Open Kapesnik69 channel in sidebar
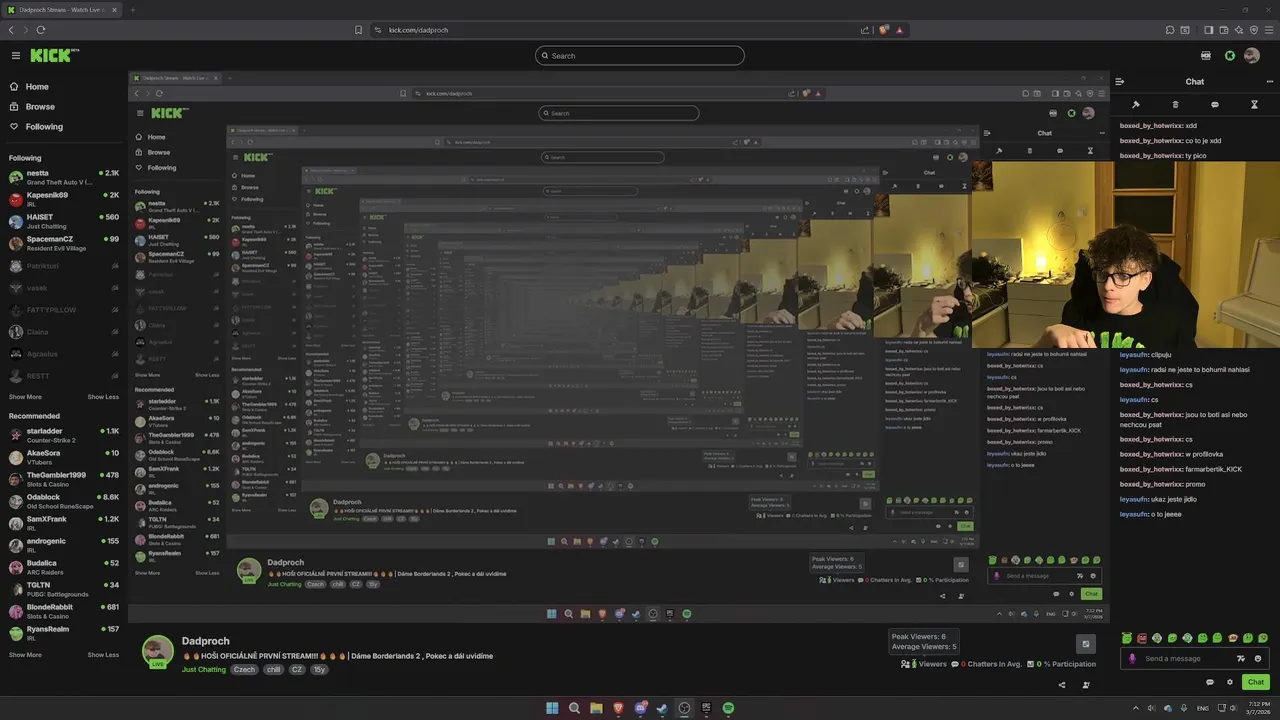Viewport: 1280px width, 720px height. (x=64, y=199)
